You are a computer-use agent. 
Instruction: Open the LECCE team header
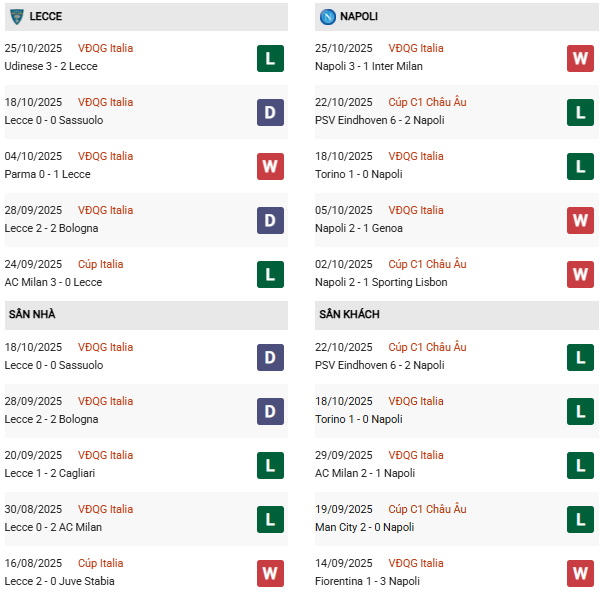point(45,17)
